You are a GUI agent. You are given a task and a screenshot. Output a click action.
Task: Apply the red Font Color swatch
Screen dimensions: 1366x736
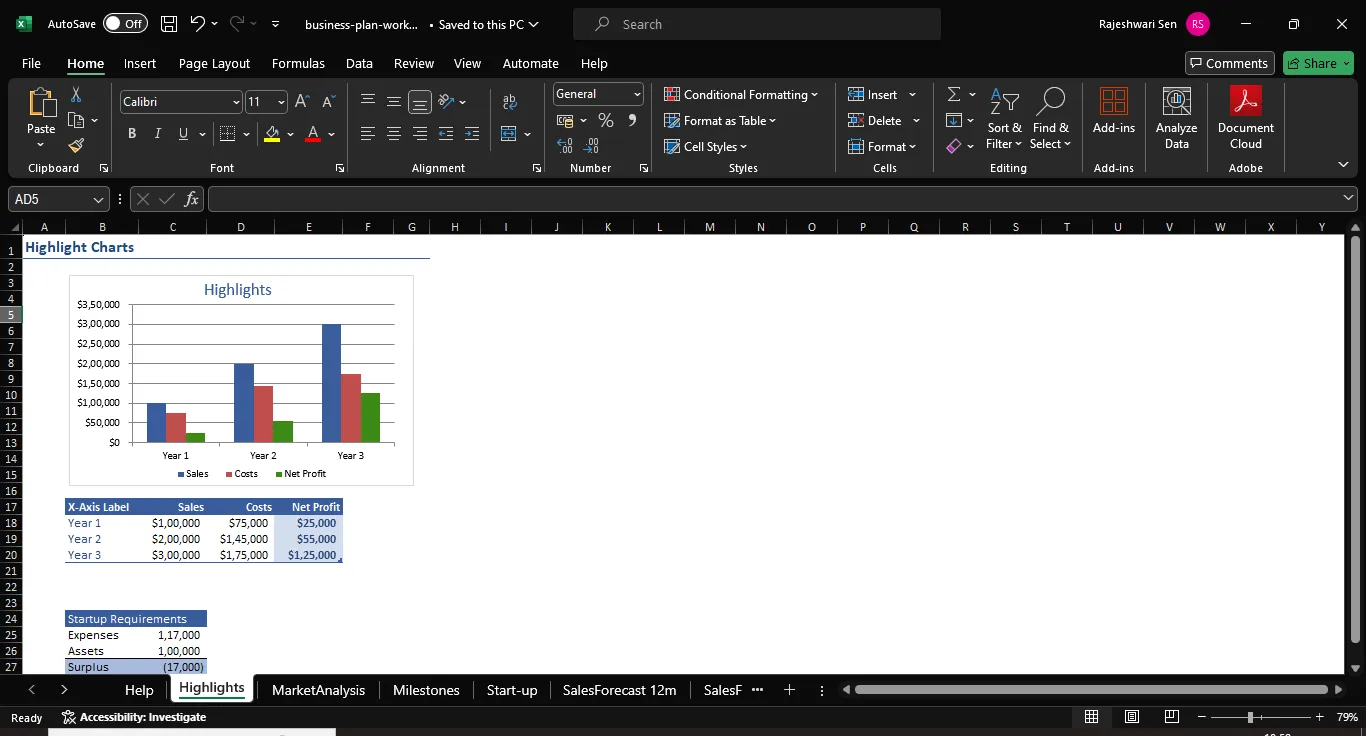tap(313, 134)
